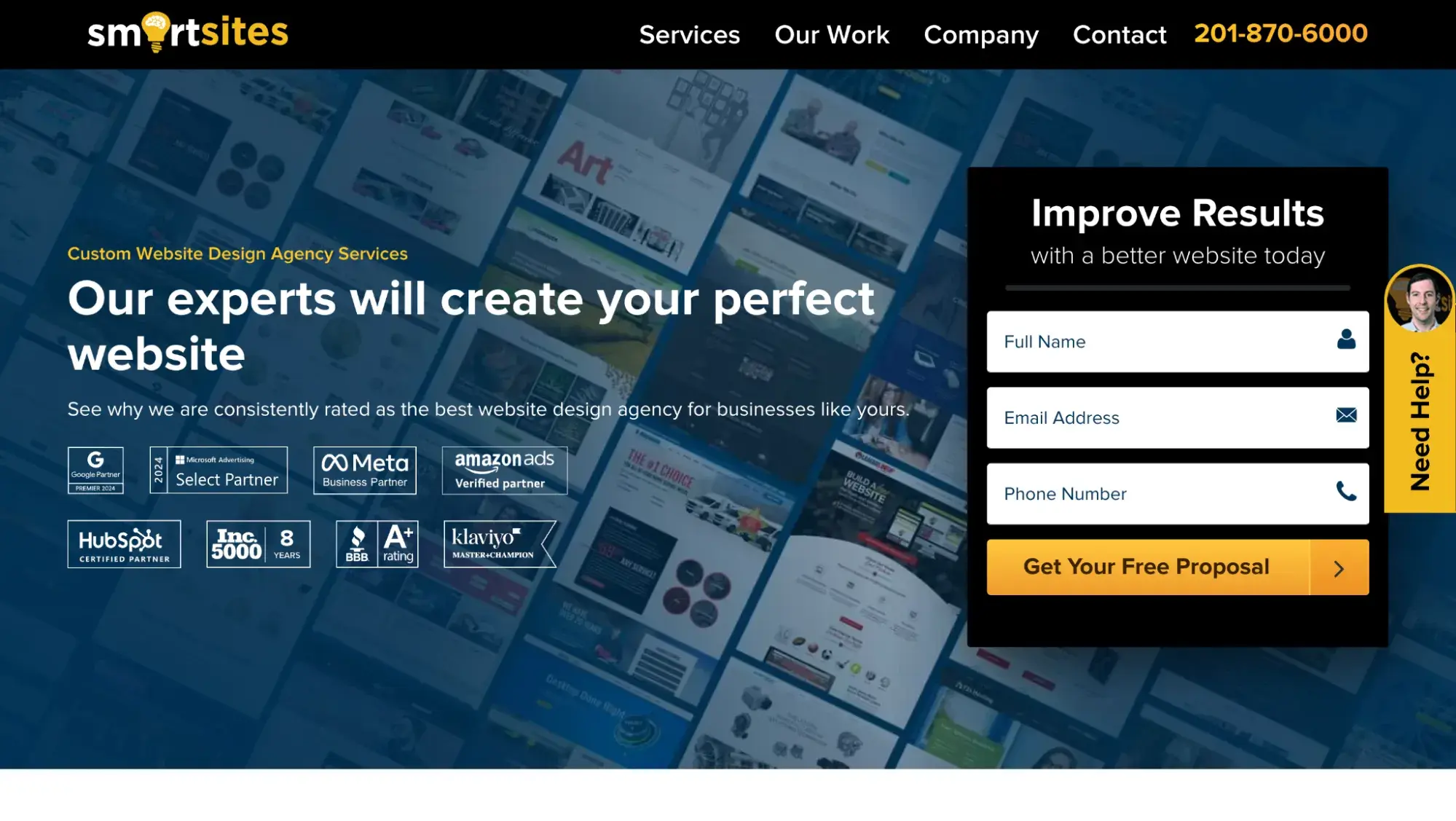Click the Meta Business Partner badge
Screen dimensions: 1456x821
coord(365,470)
